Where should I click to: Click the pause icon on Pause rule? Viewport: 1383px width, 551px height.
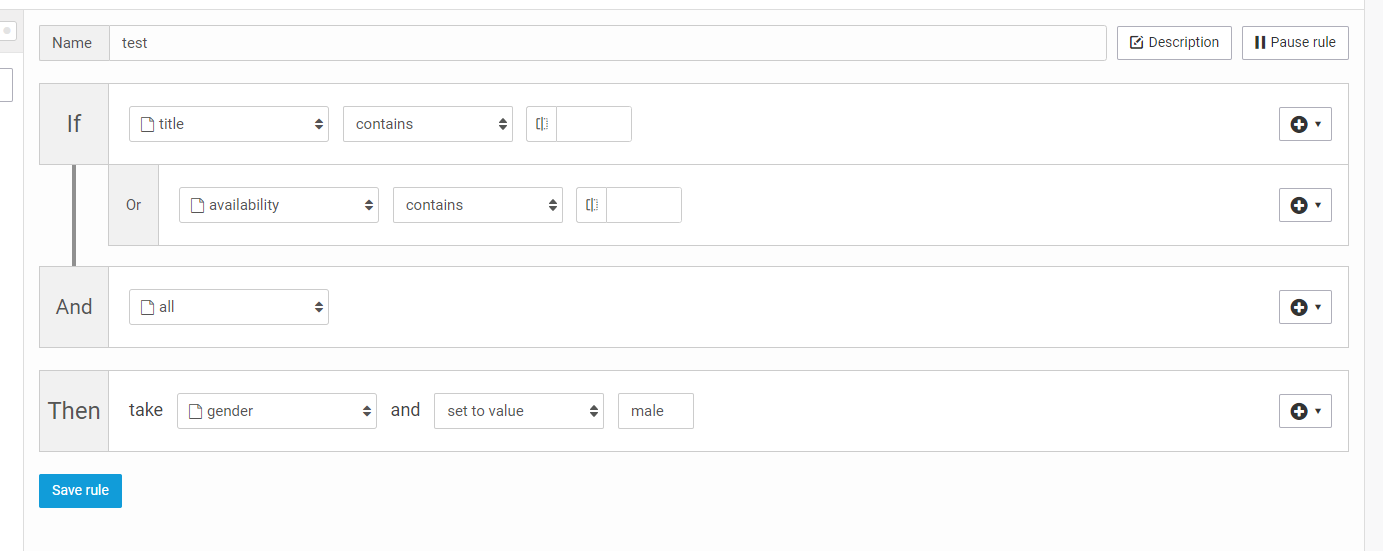[1260, 43]
